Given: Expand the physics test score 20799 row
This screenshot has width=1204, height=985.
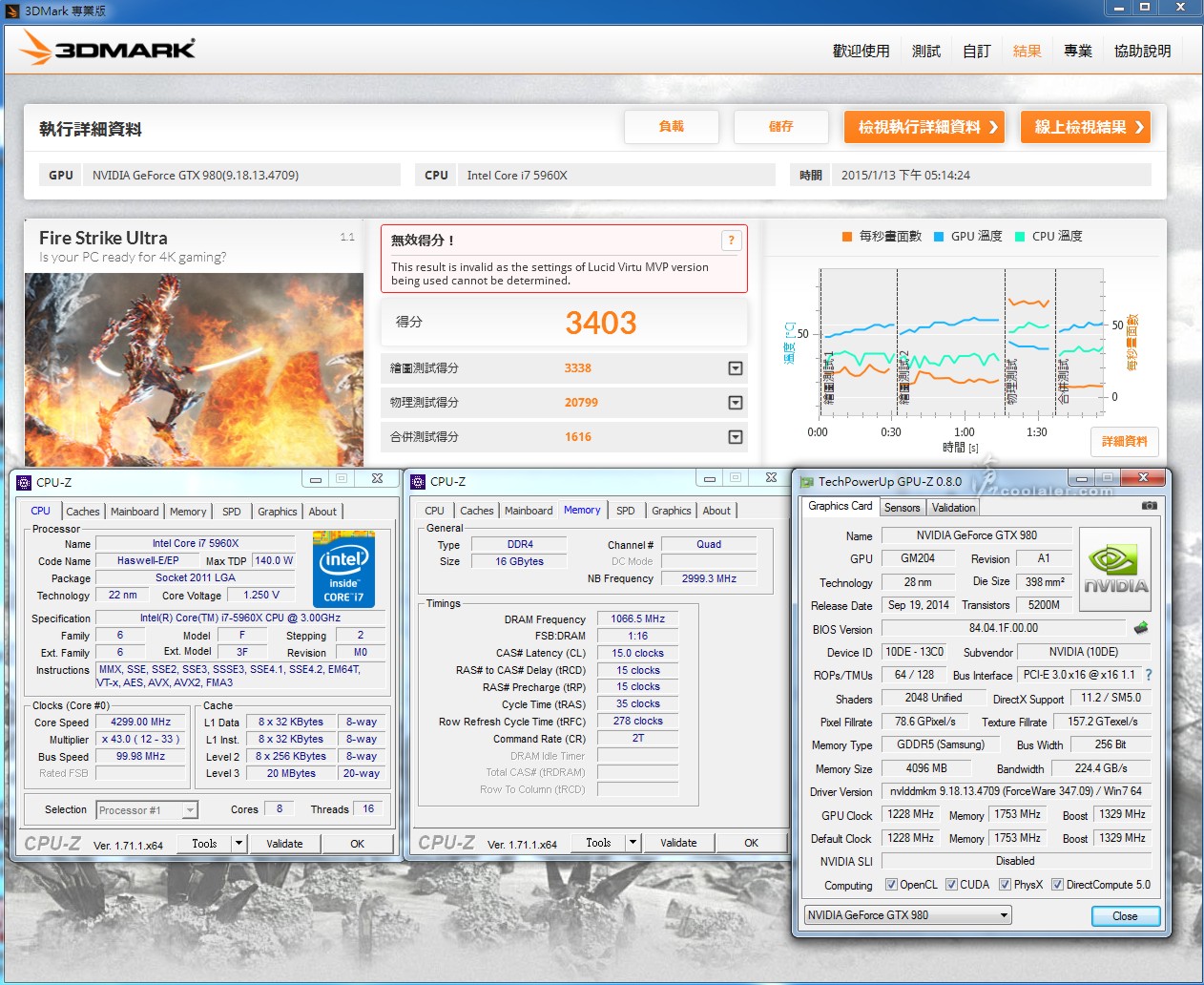Looking at the screenshot, I should pyautogui.click(x=736, y=403).
